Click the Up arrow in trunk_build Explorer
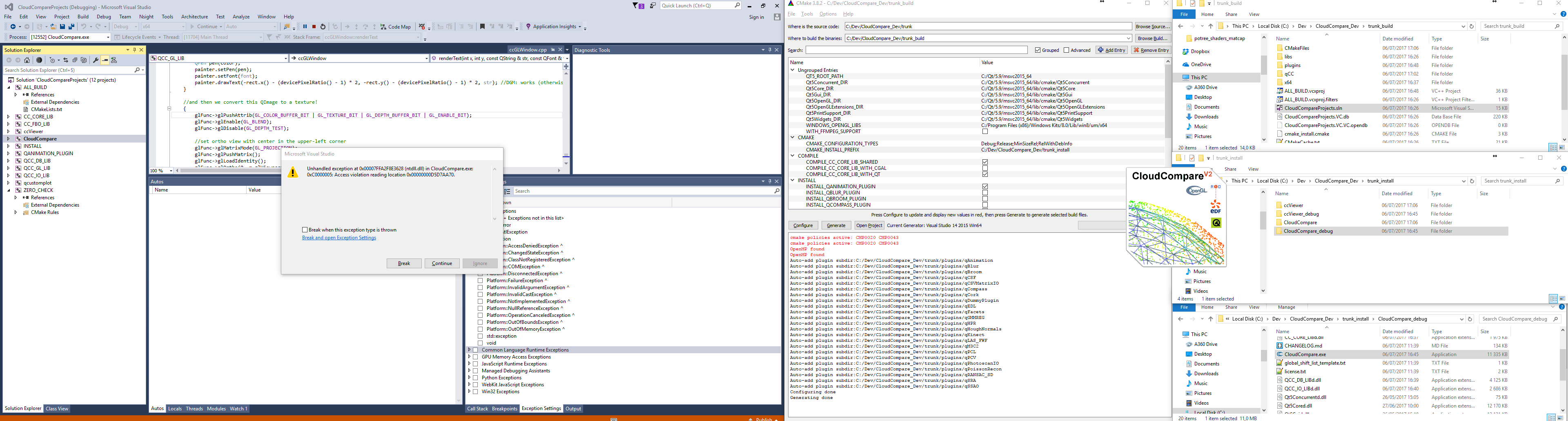This screenshot has height=421, width=1568. pyautogui.click(x=1210, y=26)
